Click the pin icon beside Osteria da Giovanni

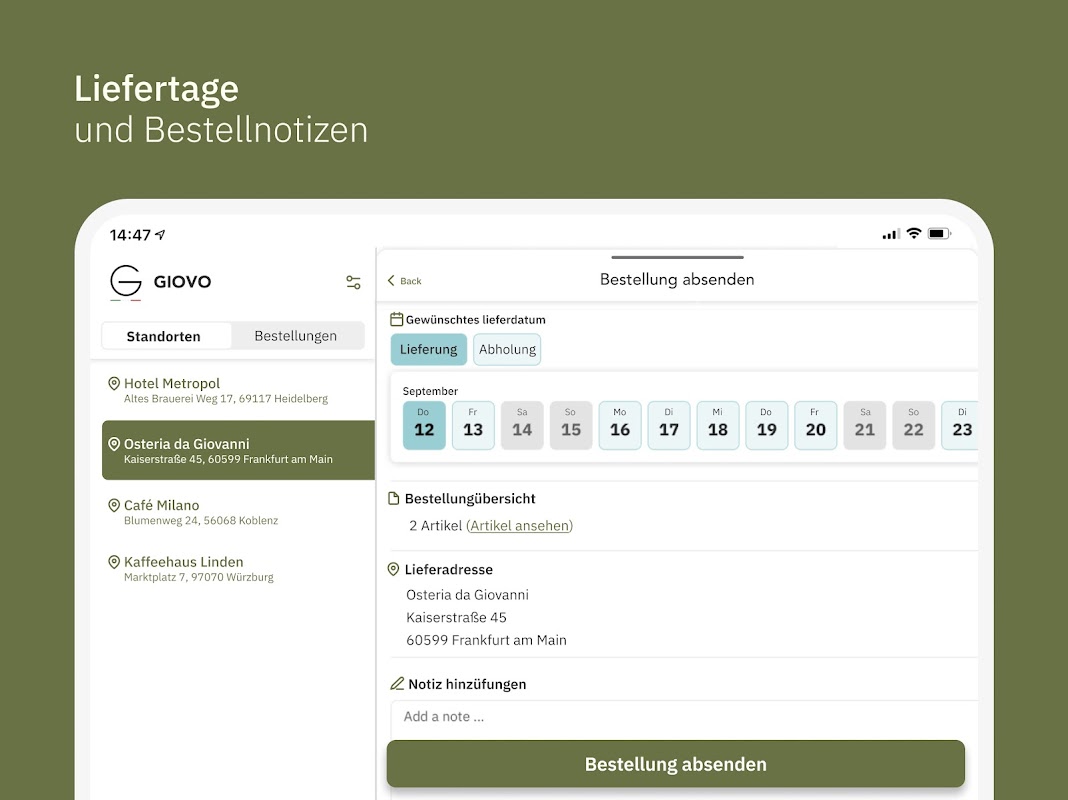(114, 444)
